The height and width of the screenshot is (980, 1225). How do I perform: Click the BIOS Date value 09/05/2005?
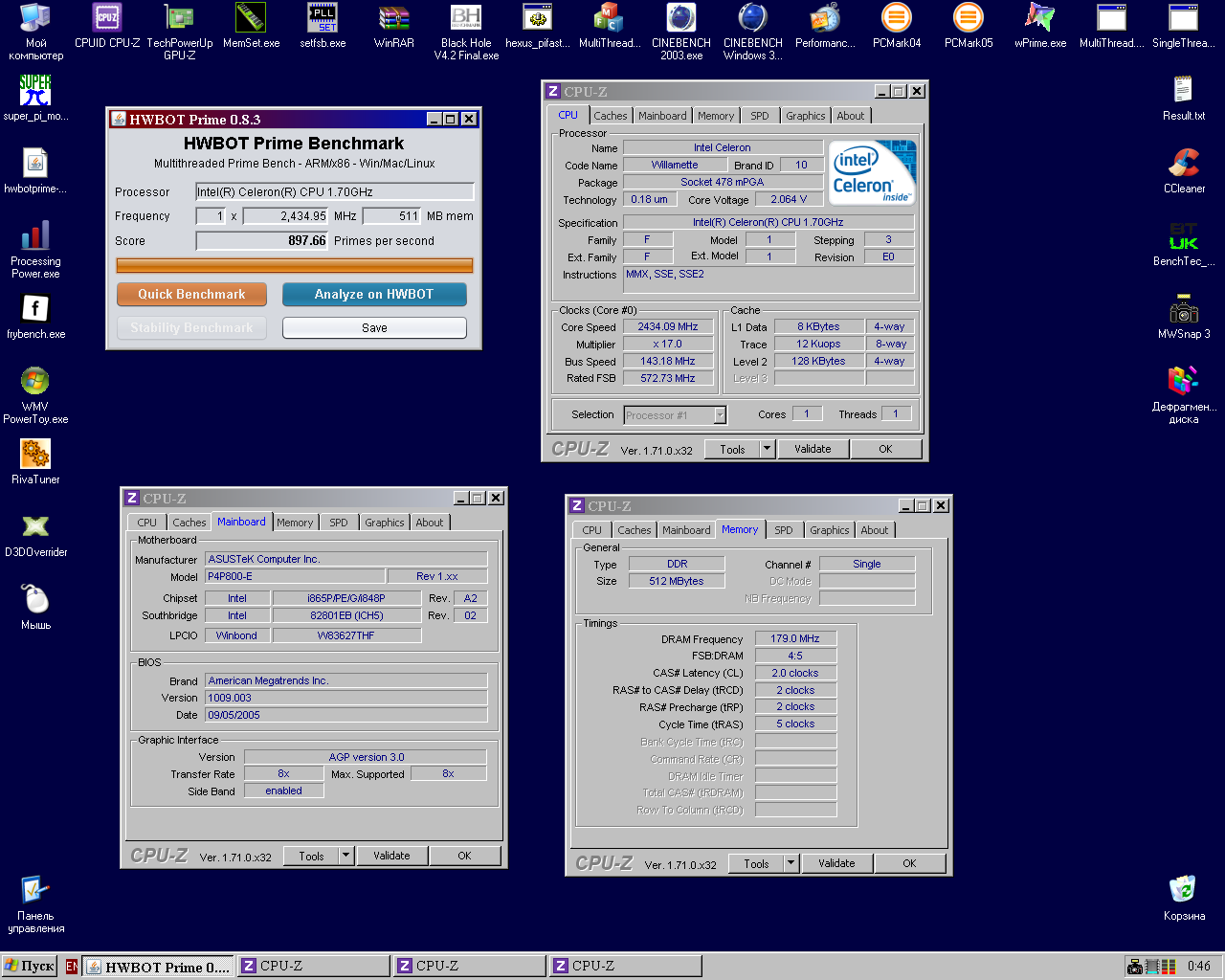pyautogui.click(x=346, y=715)
